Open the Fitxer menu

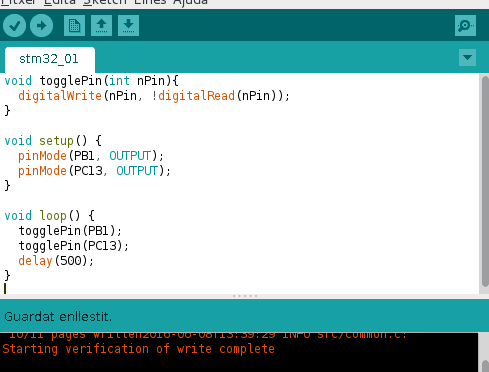pos(18,3)
